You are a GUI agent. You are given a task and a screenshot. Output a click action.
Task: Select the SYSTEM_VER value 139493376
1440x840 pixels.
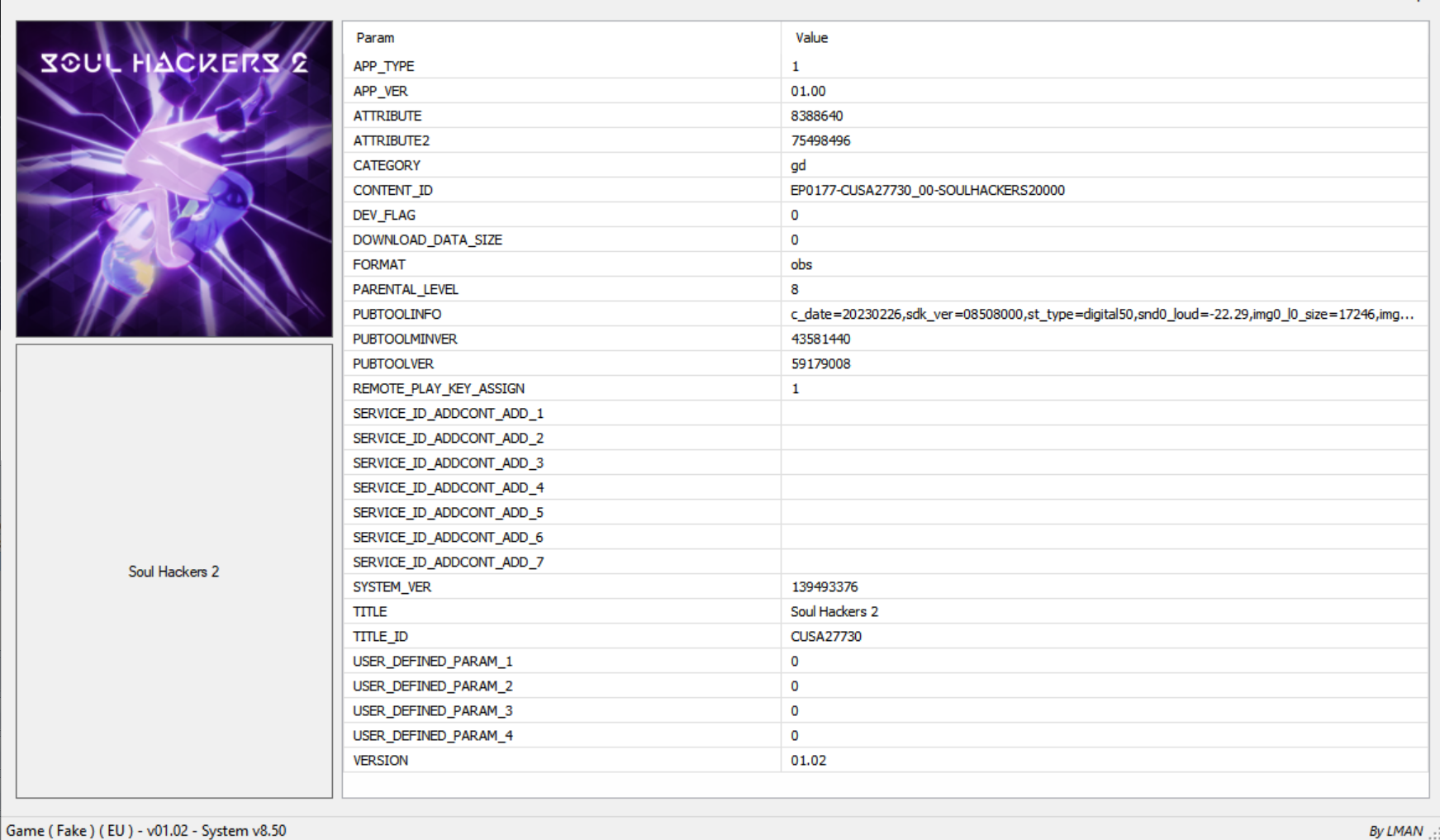[825, 586]
